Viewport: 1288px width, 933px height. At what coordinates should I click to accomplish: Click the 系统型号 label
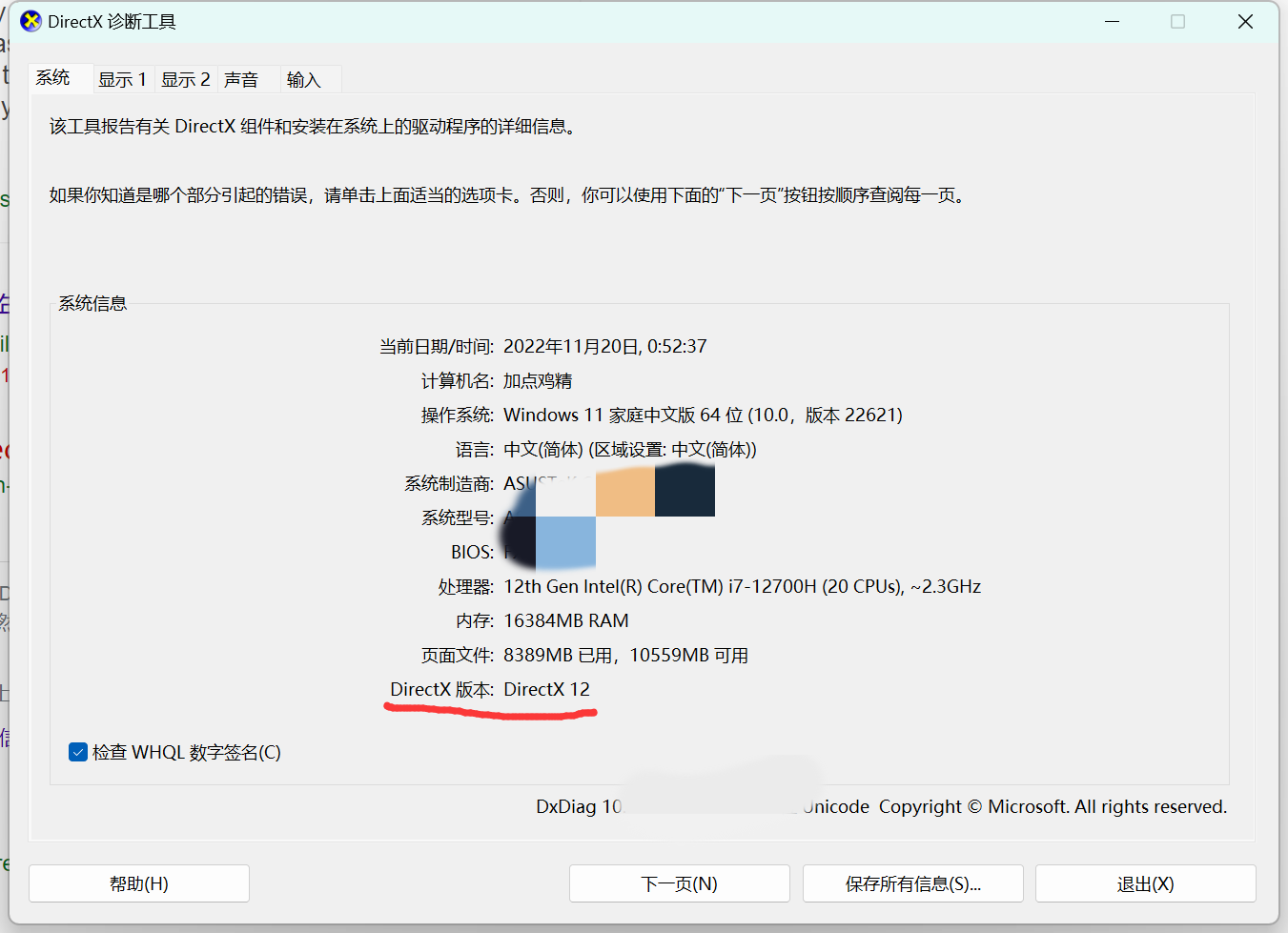[458, 517]
